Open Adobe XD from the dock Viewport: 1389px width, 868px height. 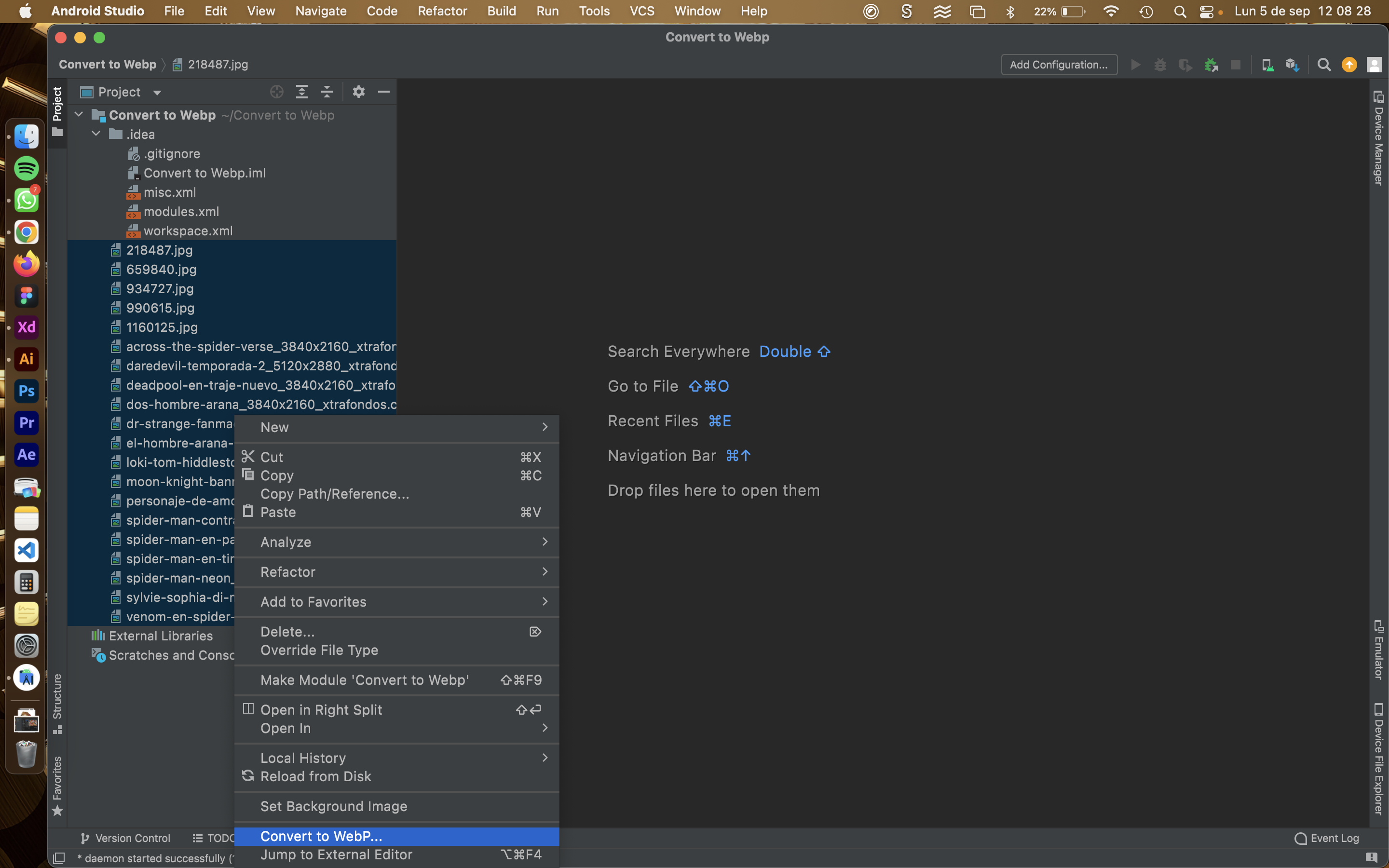(27, 327)
